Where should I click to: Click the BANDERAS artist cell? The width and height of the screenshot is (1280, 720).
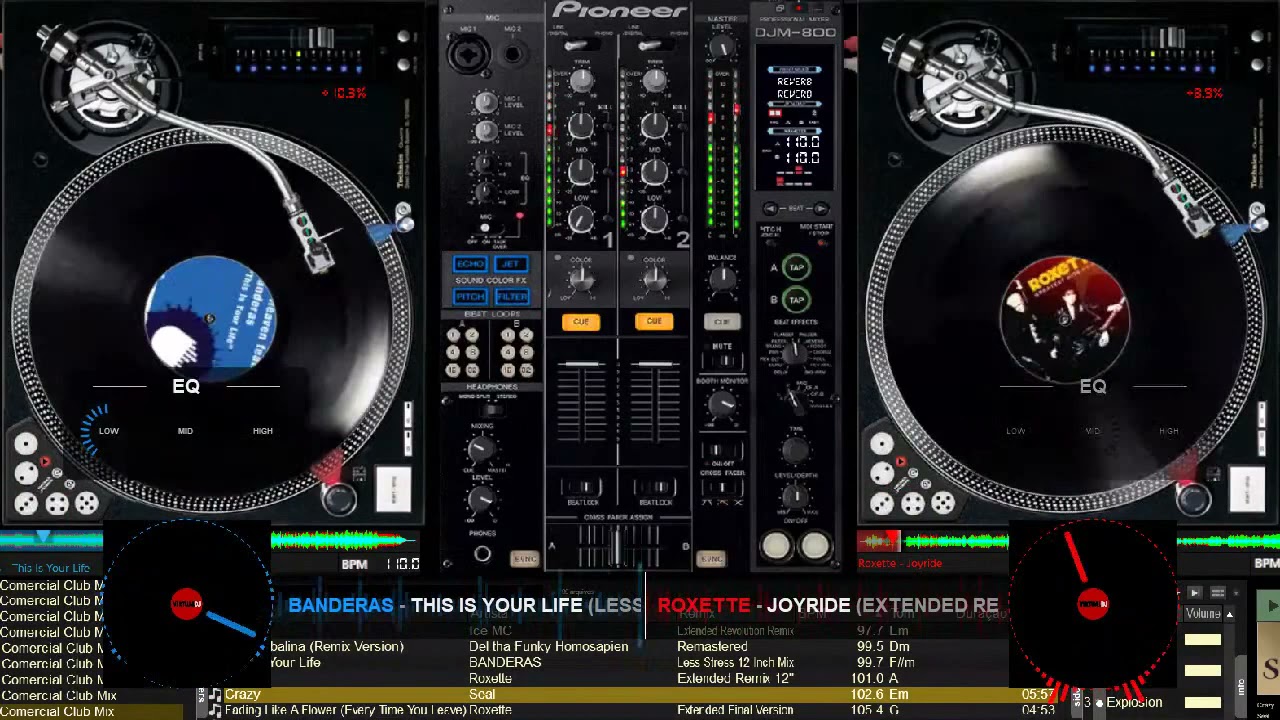tap(505, 662)
